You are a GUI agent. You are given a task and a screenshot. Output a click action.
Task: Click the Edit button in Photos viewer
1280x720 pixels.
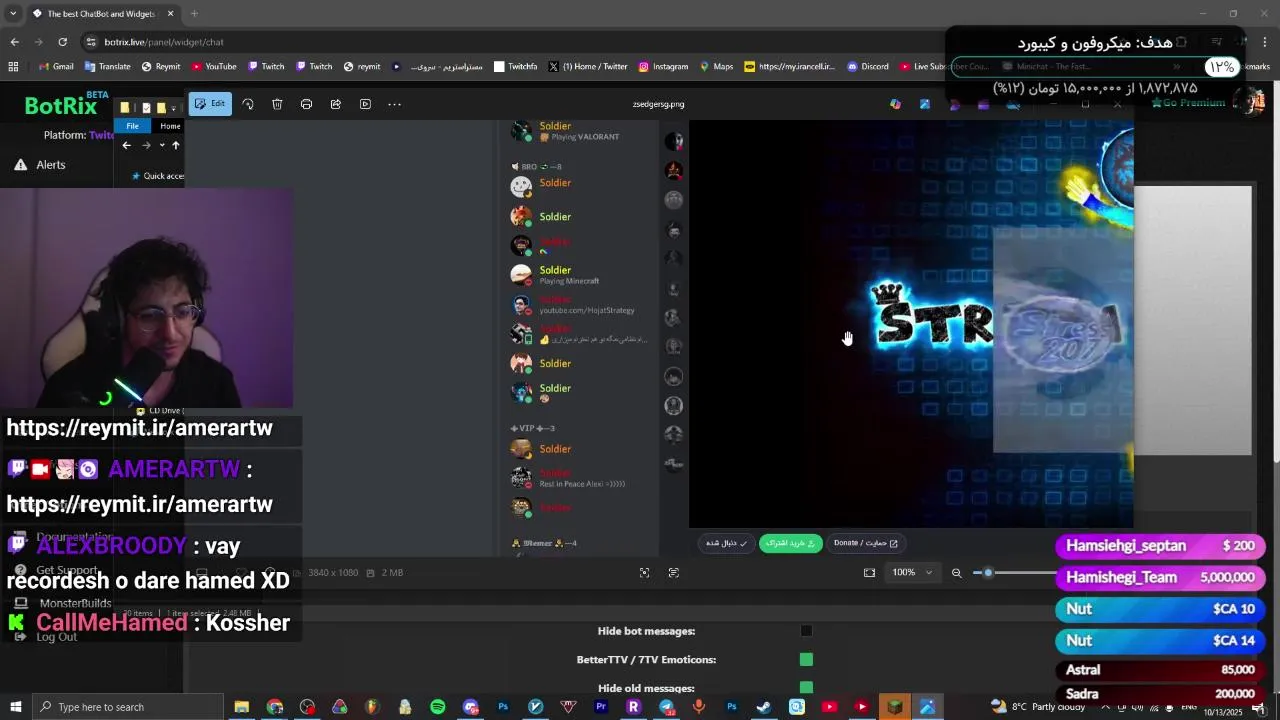coord(210,104)
